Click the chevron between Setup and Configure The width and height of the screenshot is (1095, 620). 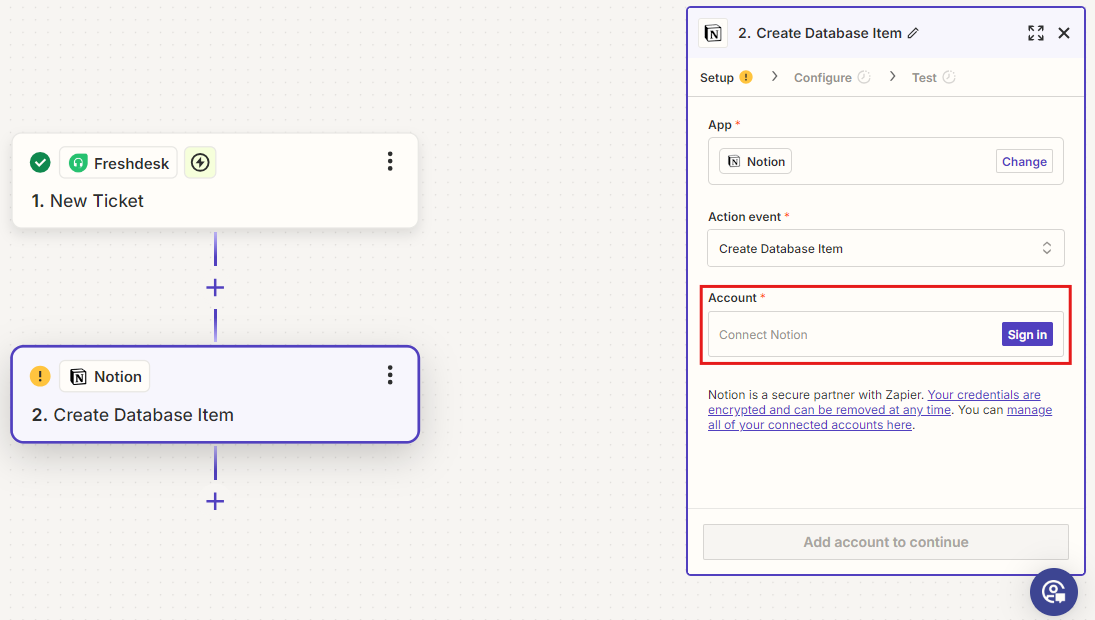coord(774,76)
